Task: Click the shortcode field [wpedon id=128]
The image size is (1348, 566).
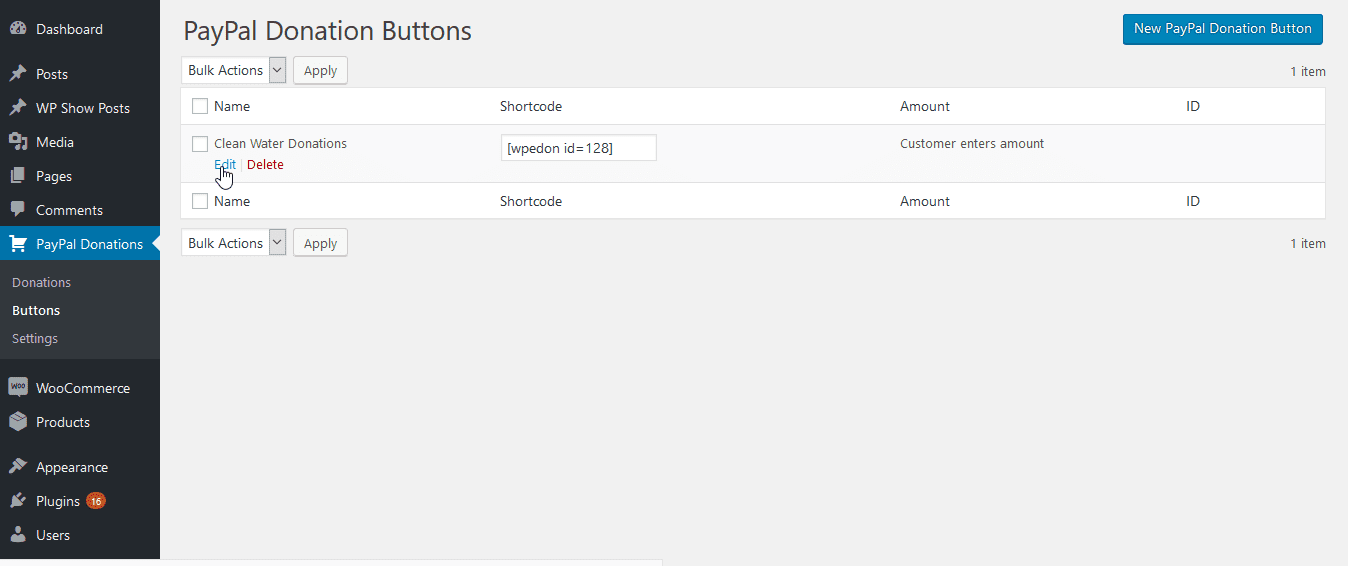Action: (578, 148)
